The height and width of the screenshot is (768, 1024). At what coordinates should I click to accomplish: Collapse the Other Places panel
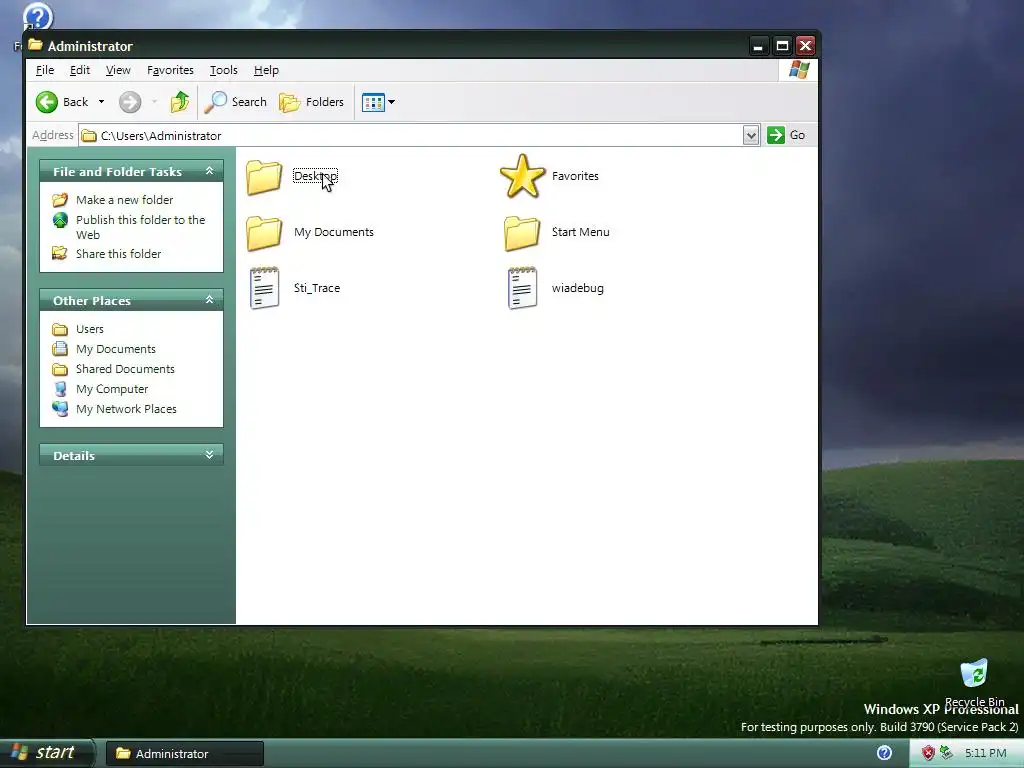(210, 300)
